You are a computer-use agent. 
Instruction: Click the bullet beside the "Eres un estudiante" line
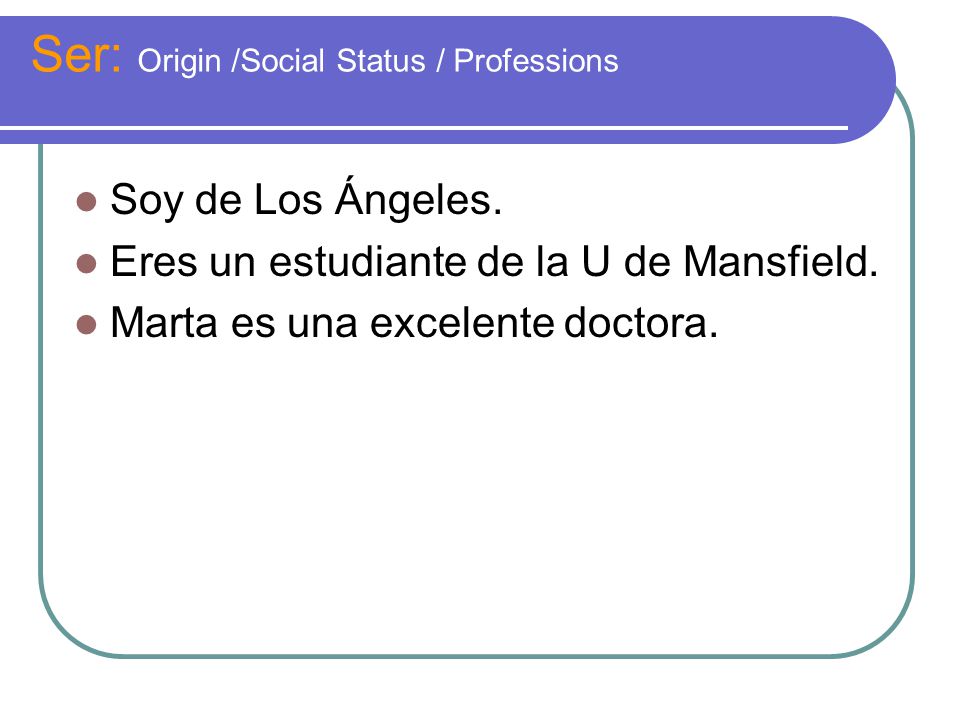(x=87, y=263)
